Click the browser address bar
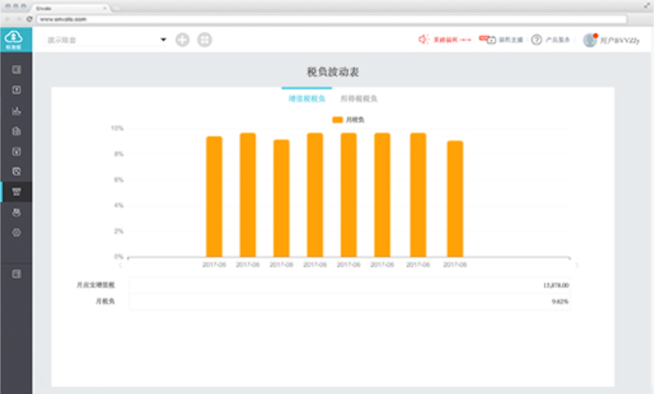The image size is (654, 394). click(x=332, y=19)
